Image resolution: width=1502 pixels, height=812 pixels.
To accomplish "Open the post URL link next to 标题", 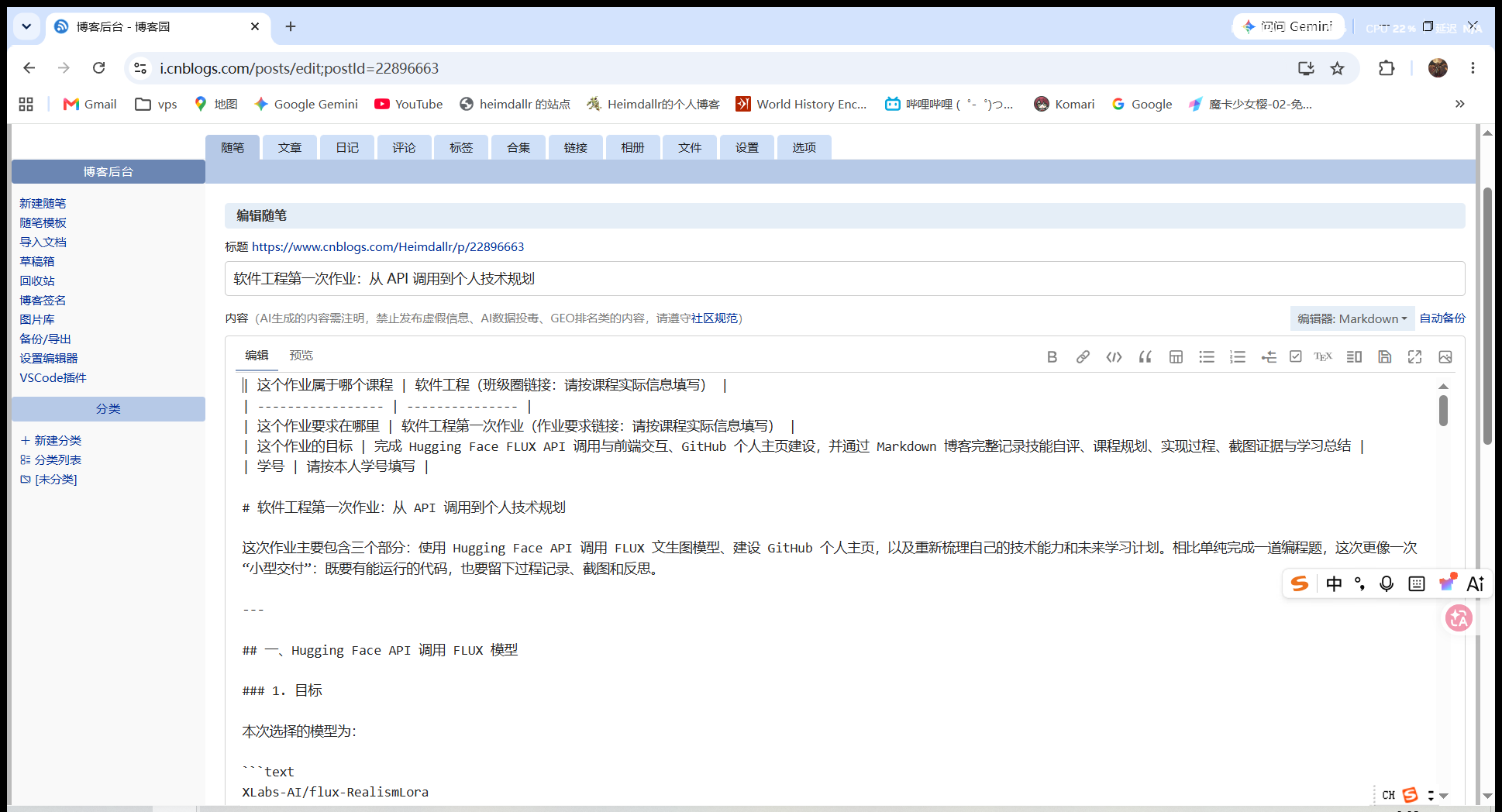I will pyautogui.click(x=388, y=246).
